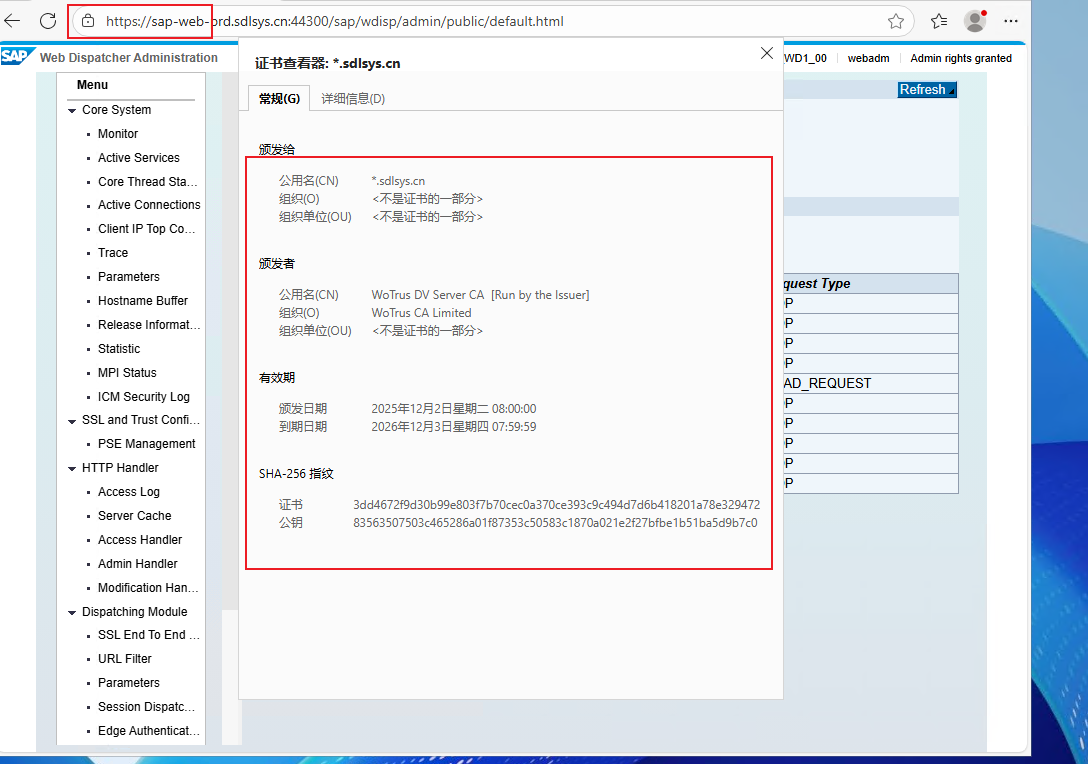
Task: Select Active Connections in menu
Action: coord(149,205)
